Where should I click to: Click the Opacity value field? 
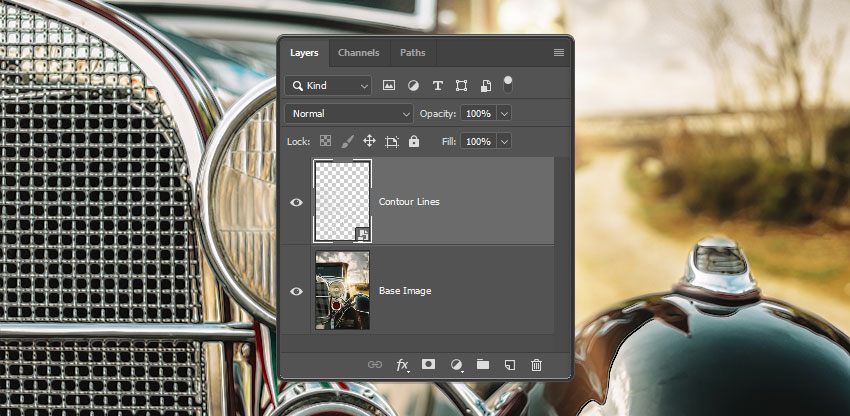pyautogui.click(x=478, y=113)
